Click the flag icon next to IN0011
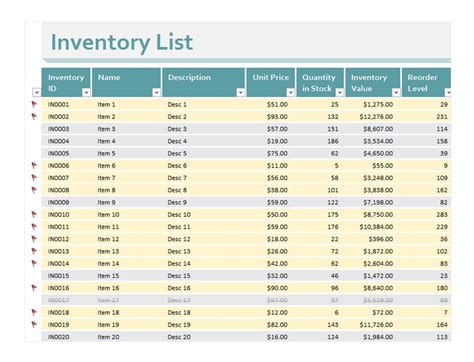Screen dimensions: 474x362 coord(34,227)
